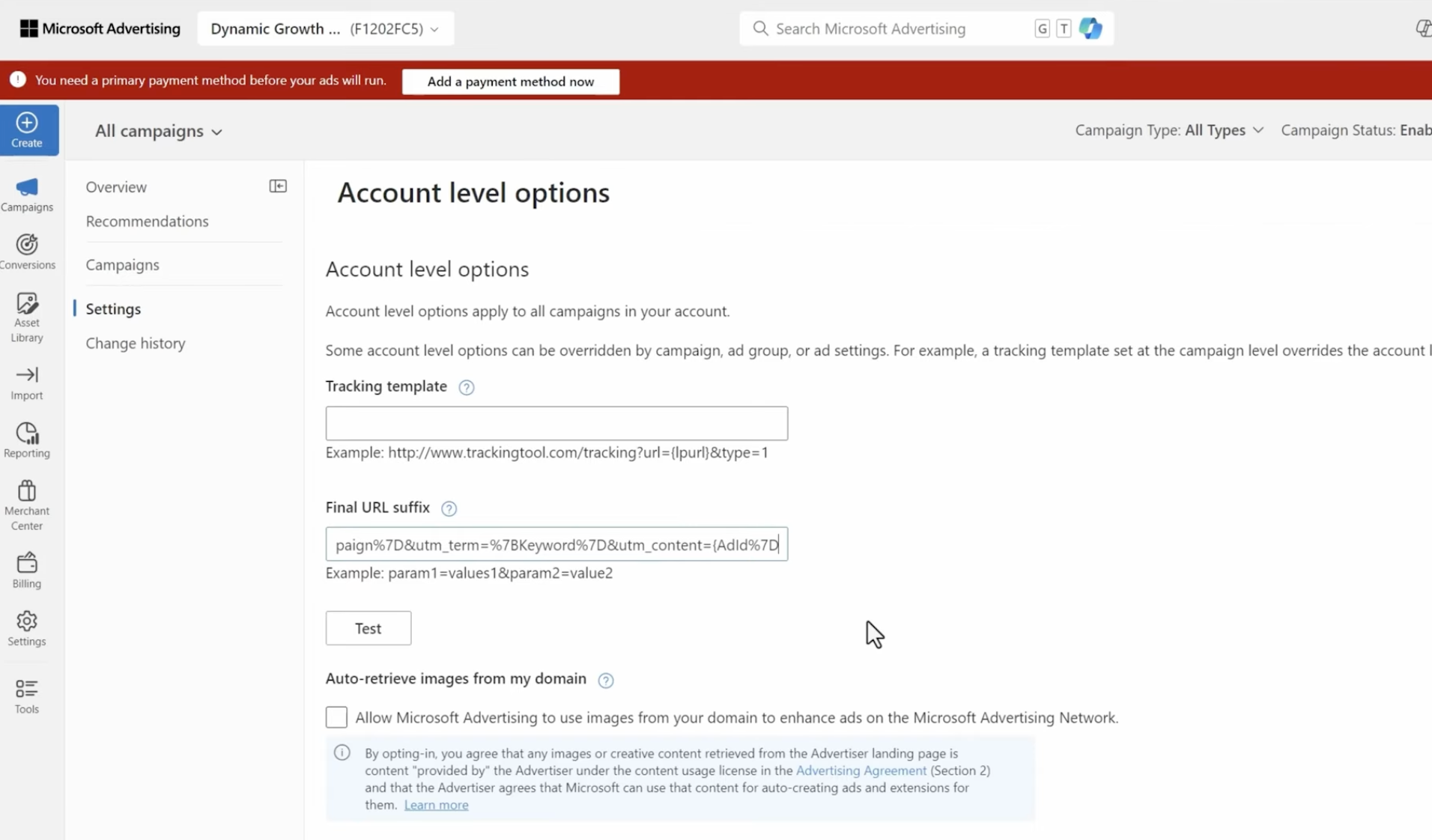Click the Copilot icon in search bar
Viewport: 1432px width, 840px height.
pyautogui.click(x=1090, y=28)
